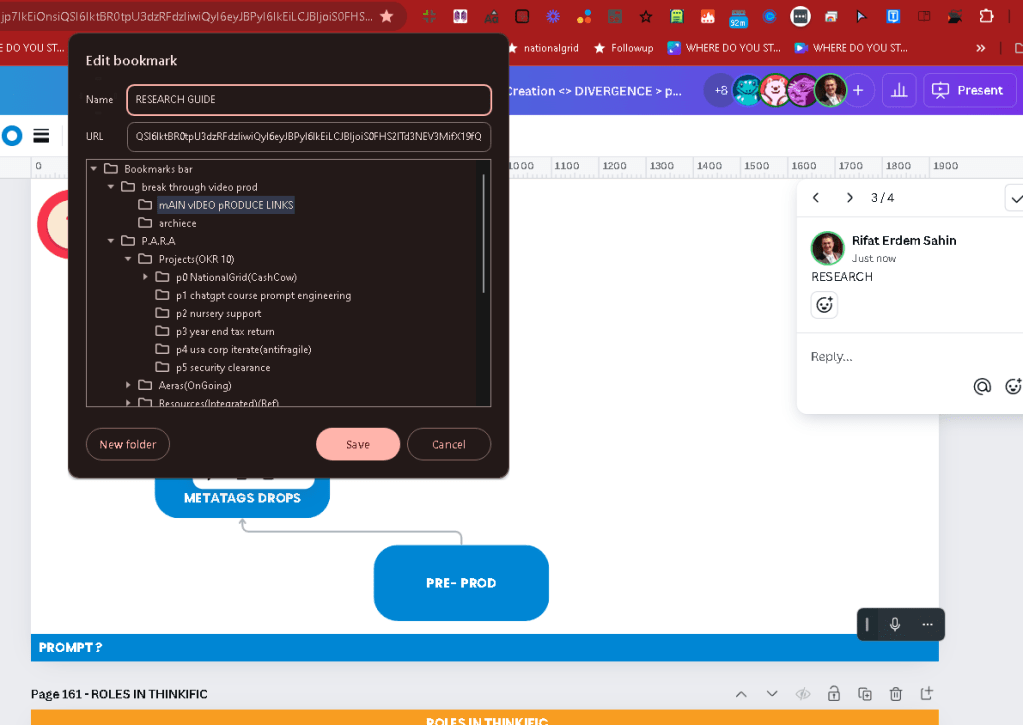1023x725 pixels.
Task: Click the plus icon to add collaborators
Action: click(859, 91)
